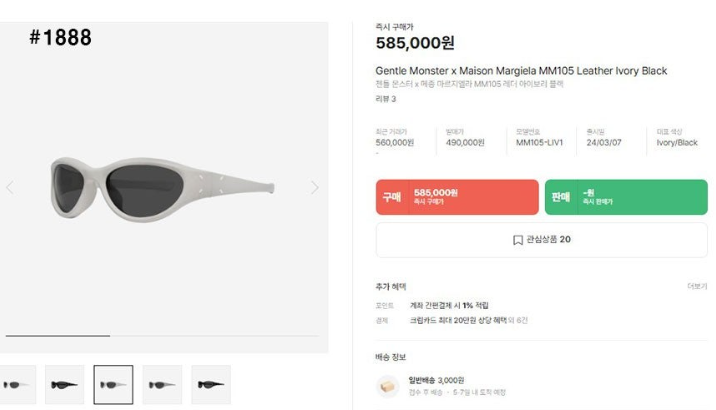Screen dimensions: 716x410
Task: Select the fifth black sunglasses thumbnail
Action: pos(211,384)
